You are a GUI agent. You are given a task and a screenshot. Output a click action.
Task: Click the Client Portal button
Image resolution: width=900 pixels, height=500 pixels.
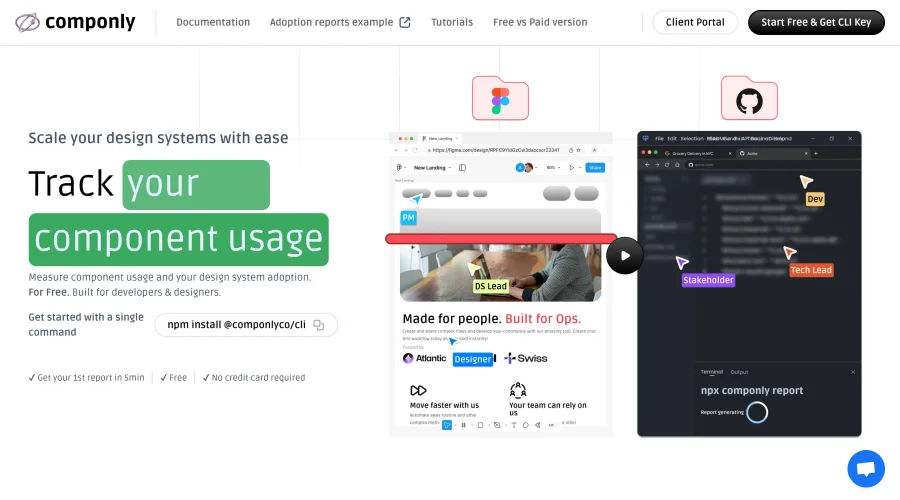pyautogui.click(x=695, y=22)
